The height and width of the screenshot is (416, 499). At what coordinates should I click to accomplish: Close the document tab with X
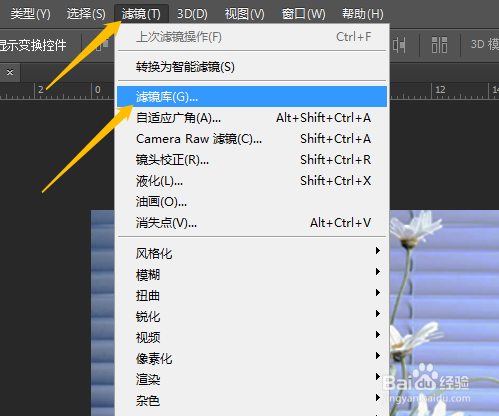10,72
